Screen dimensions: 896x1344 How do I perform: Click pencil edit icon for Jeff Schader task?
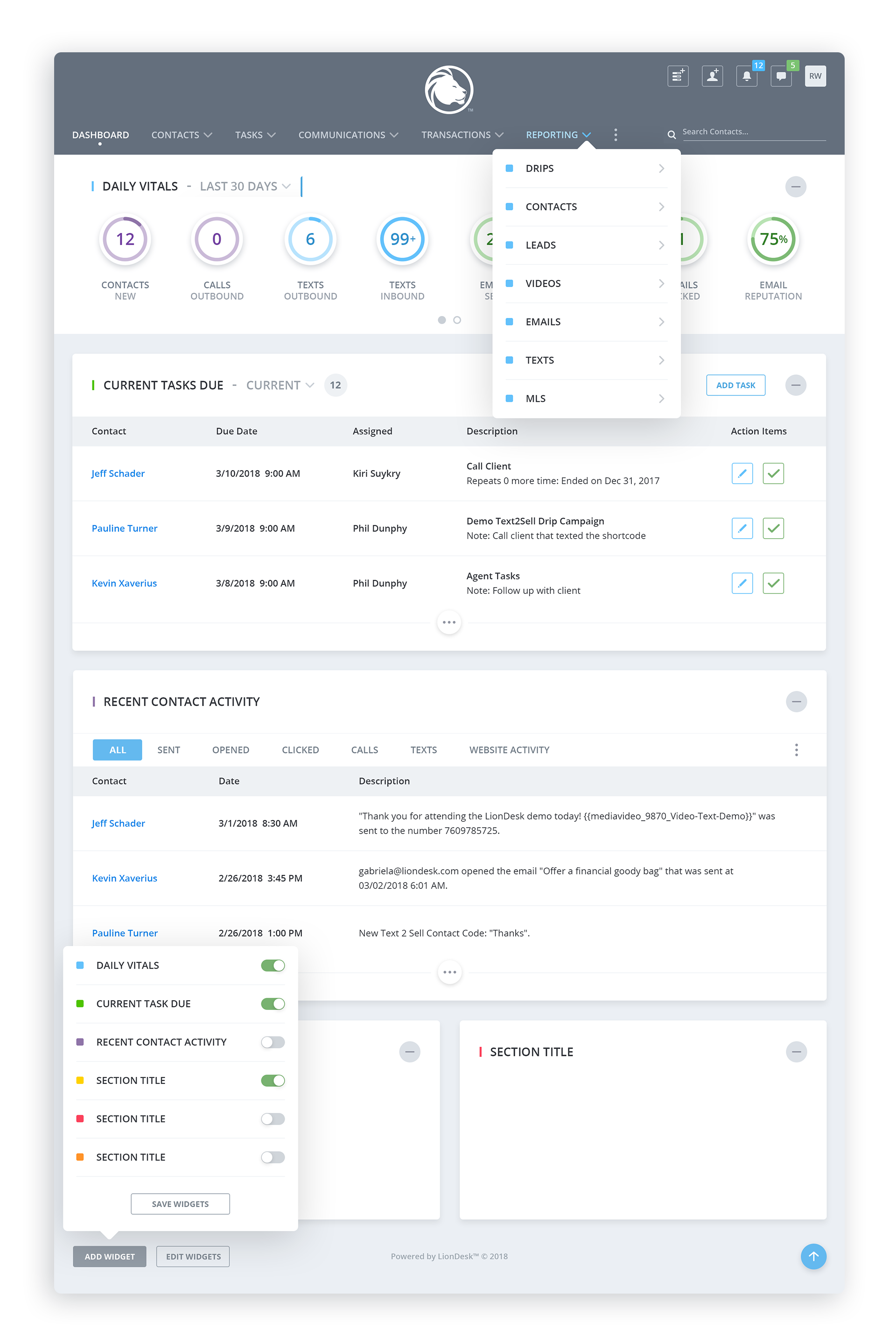[x=742, y=473]
